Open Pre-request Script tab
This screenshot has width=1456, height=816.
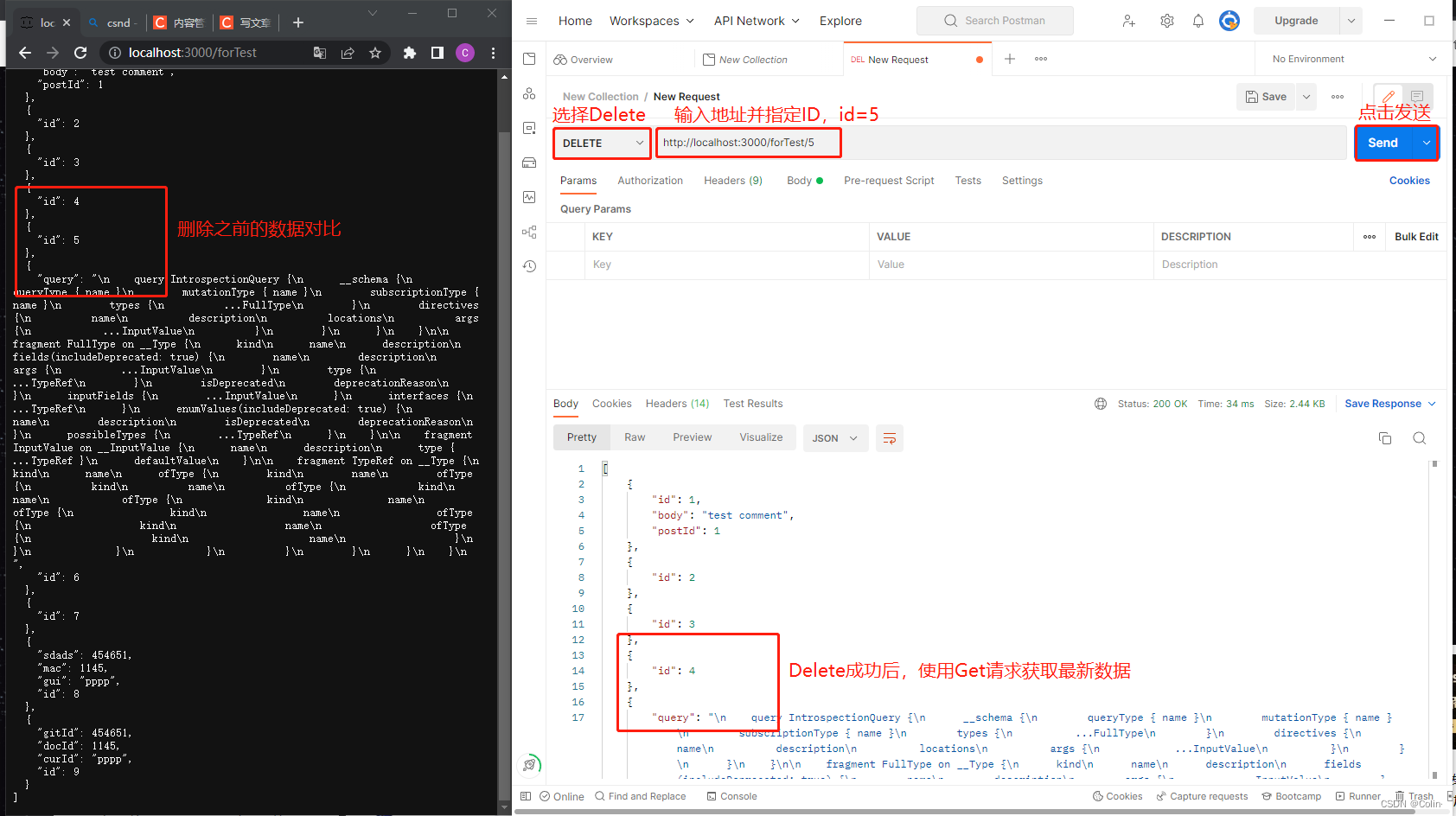click(889, 181)
